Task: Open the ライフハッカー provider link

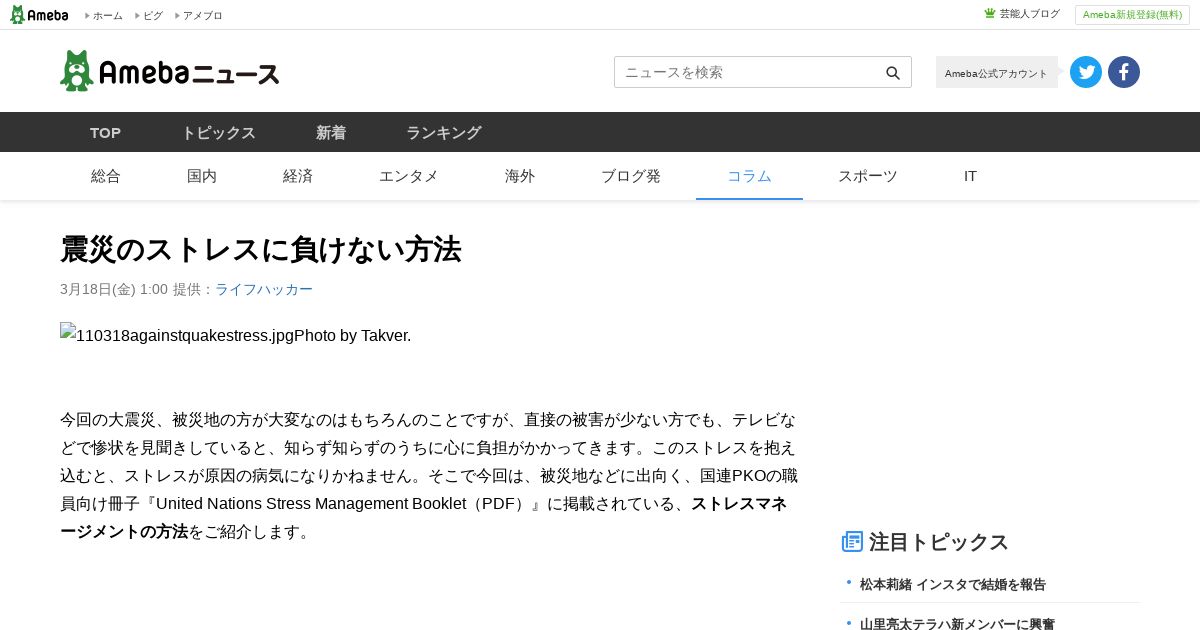Action: (264, 289)
